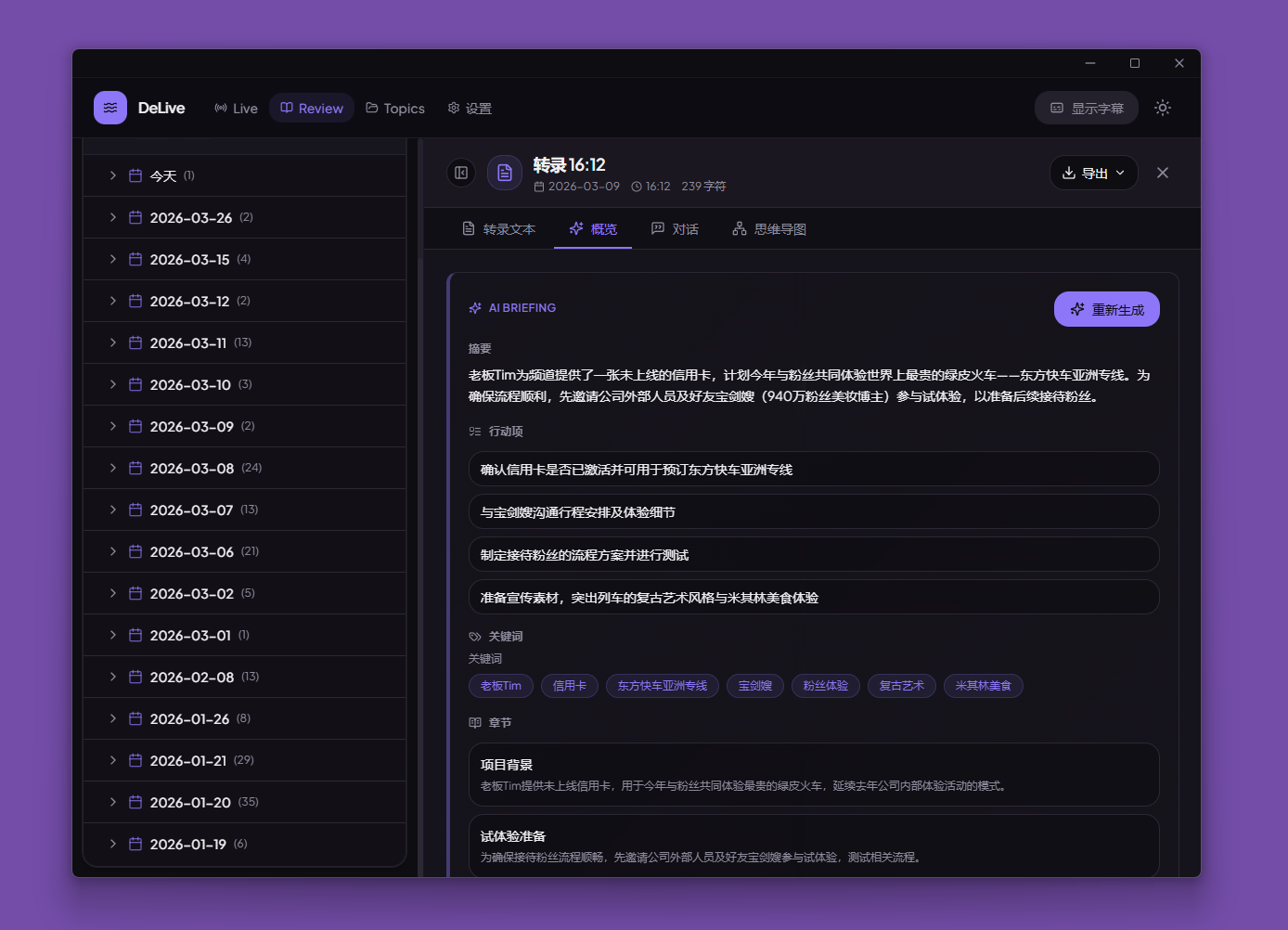Click the AI Briefing sparkle icon

coord(475,307)
